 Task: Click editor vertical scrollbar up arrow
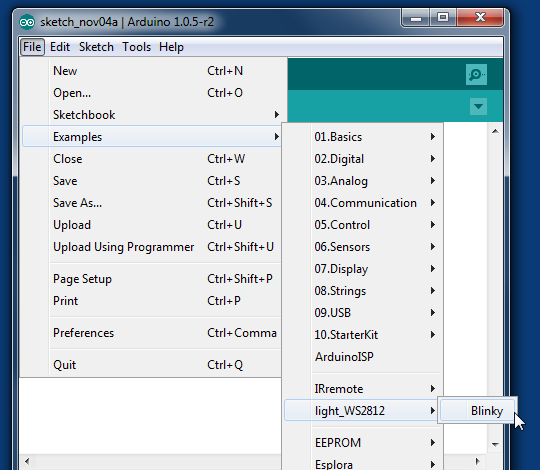(495, 131)
